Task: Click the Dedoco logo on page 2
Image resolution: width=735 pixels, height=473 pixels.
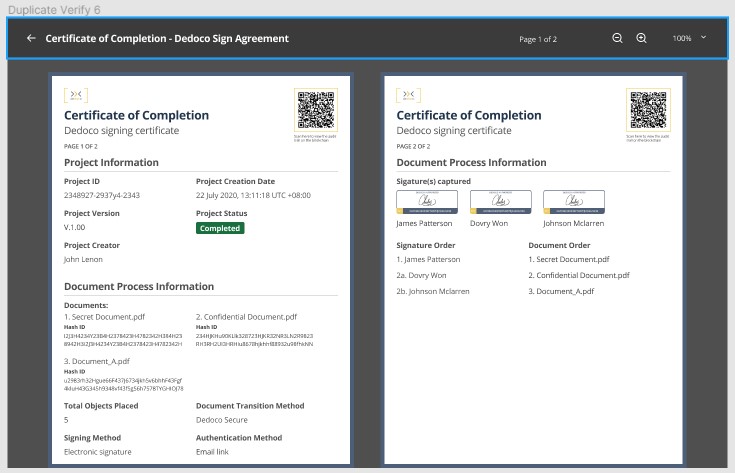Action: click(x=408, y=95)
